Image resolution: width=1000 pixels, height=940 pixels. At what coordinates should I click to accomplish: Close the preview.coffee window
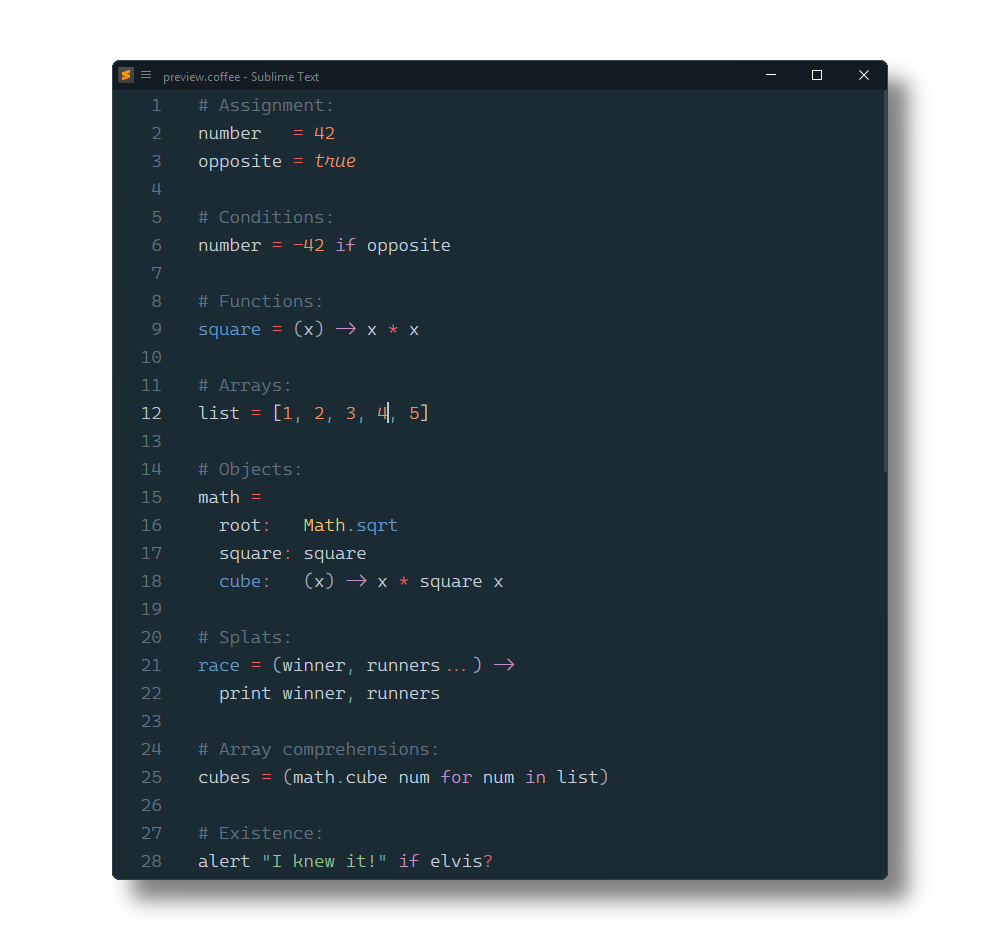tap(864, 75)
